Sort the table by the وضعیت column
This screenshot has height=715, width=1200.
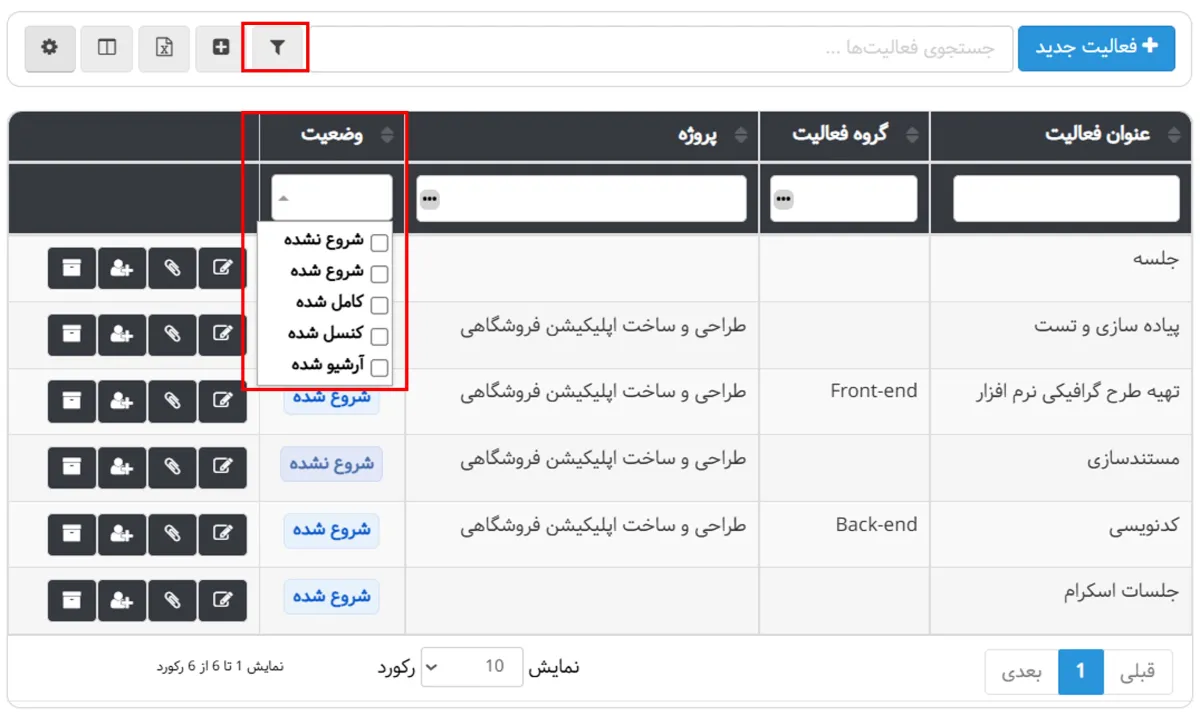(x=385, y=135)
